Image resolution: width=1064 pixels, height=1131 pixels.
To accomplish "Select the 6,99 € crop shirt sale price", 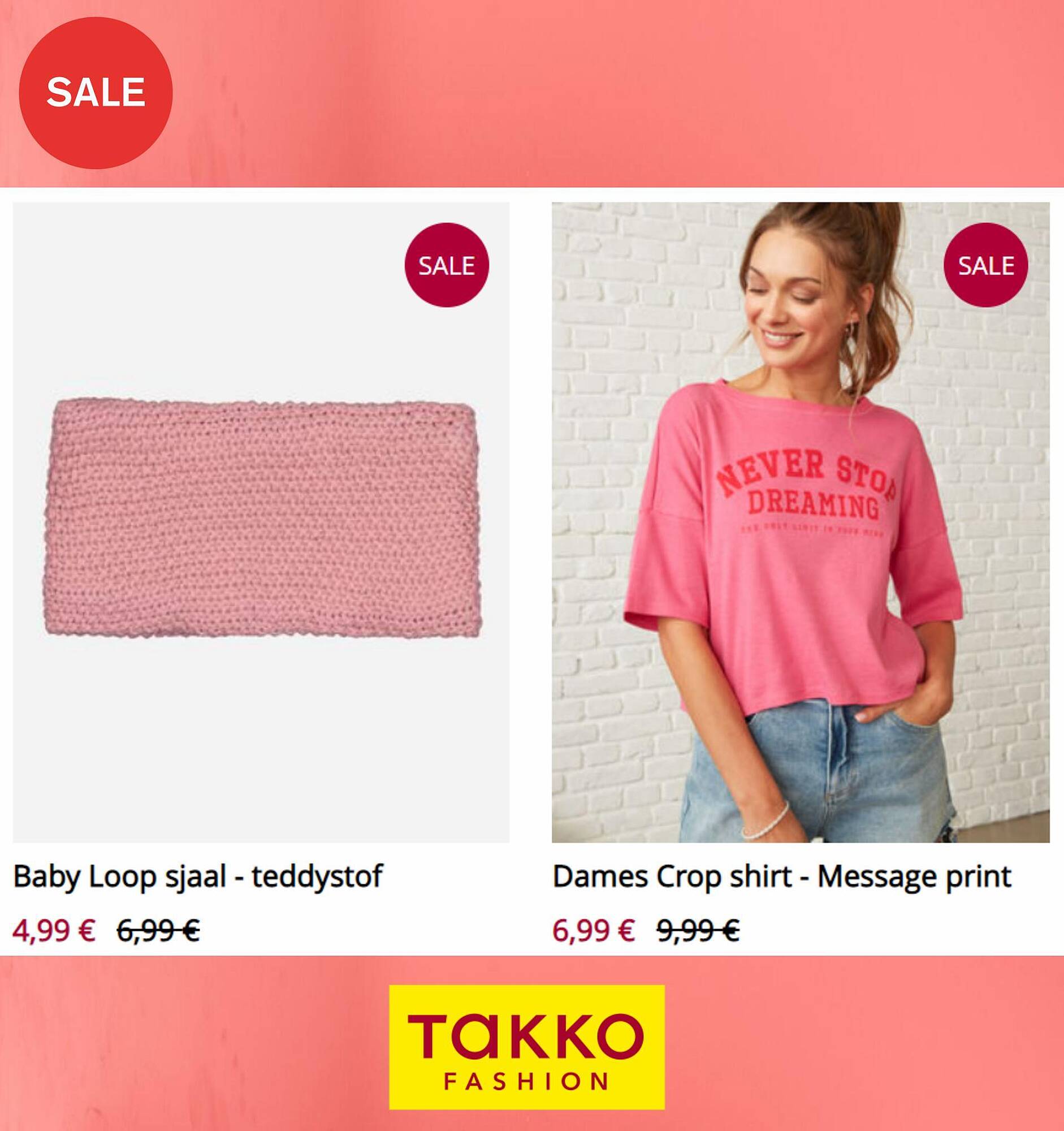I will (x=594, y=931).
